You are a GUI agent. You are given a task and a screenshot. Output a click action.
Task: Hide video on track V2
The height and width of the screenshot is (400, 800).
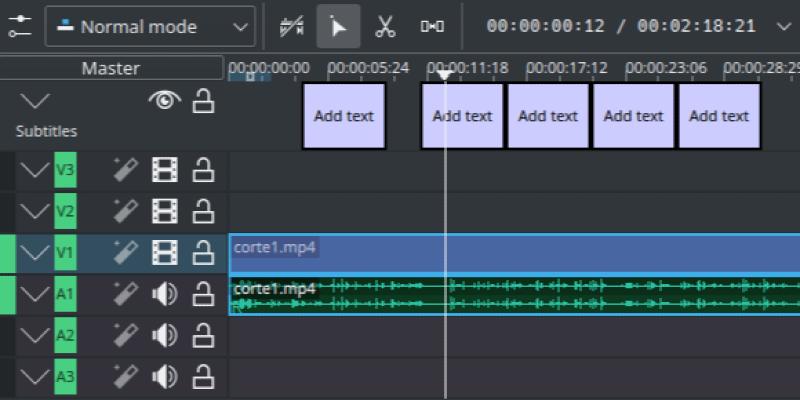165,212
